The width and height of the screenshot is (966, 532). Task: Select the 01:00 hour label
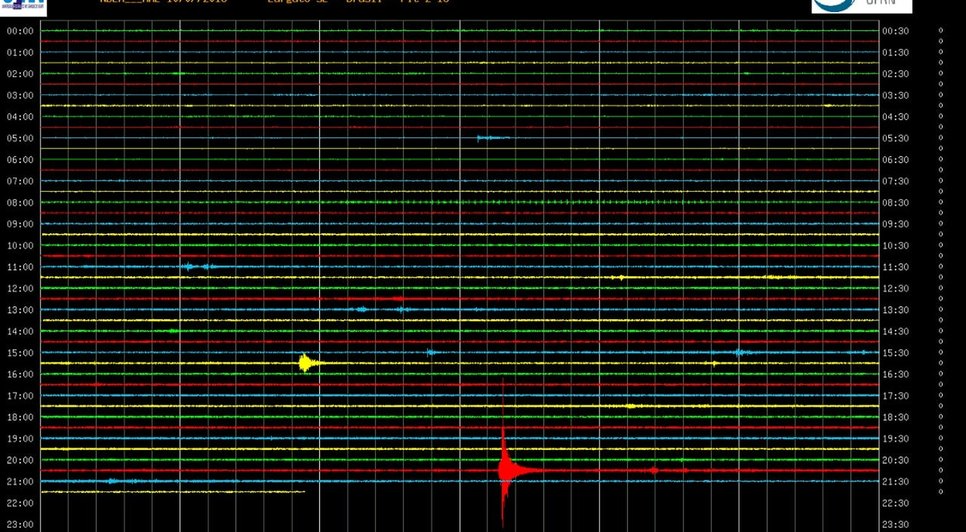click(20, 52)
